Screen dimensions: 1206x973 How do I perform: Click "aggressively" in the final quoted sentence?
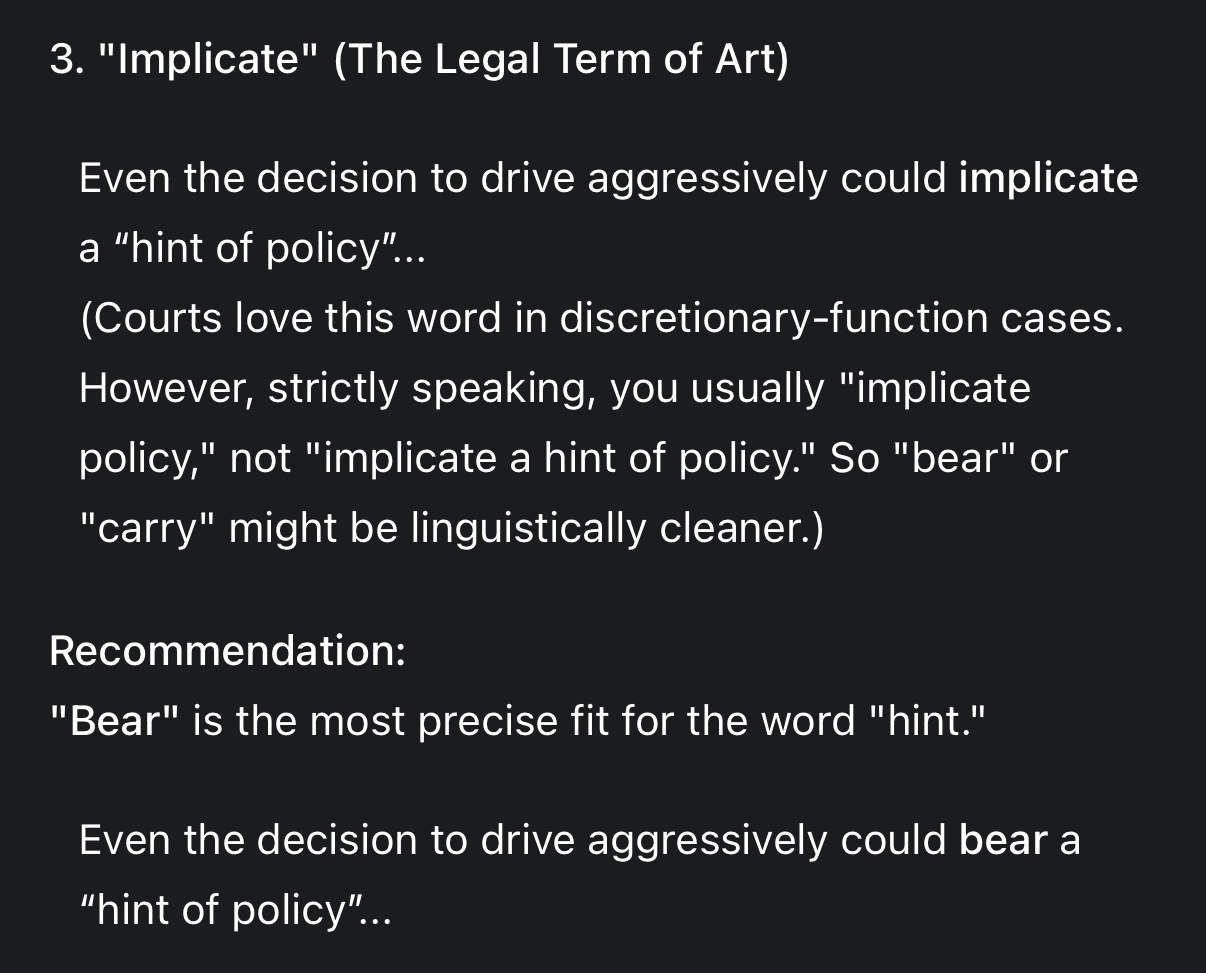[x=708, y=841]
